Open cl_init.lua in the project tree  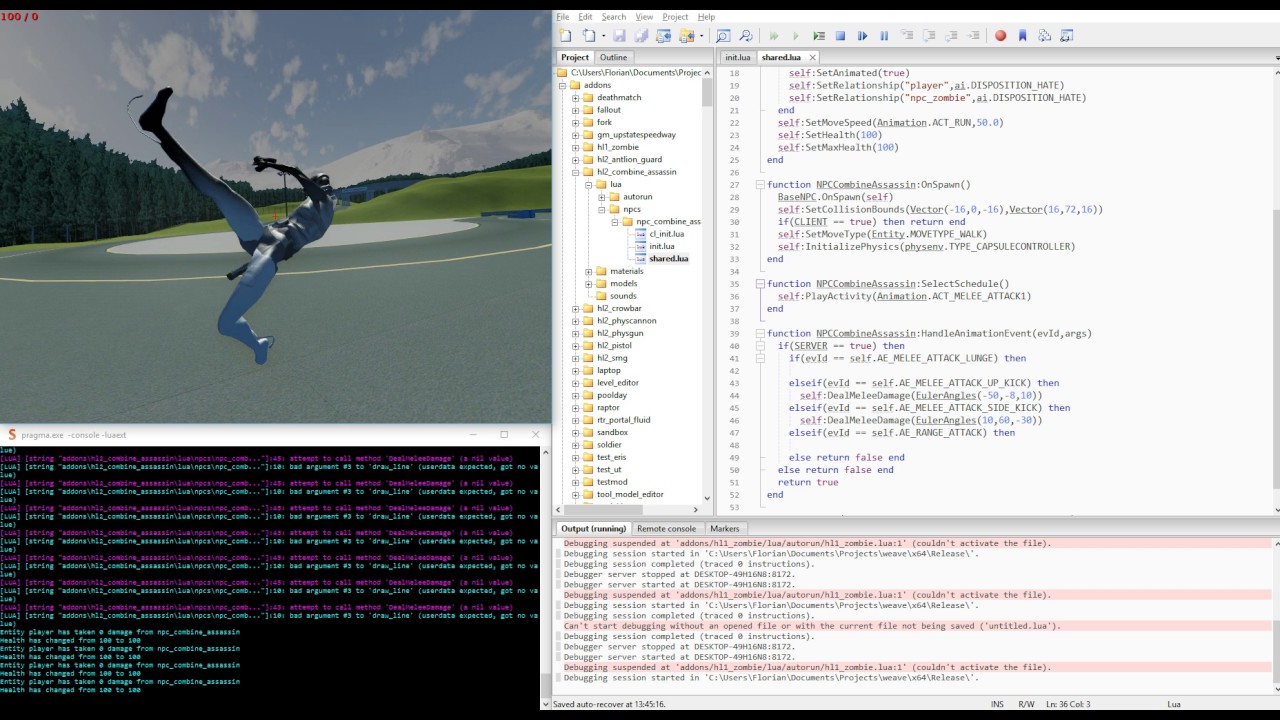coord(666,234)
